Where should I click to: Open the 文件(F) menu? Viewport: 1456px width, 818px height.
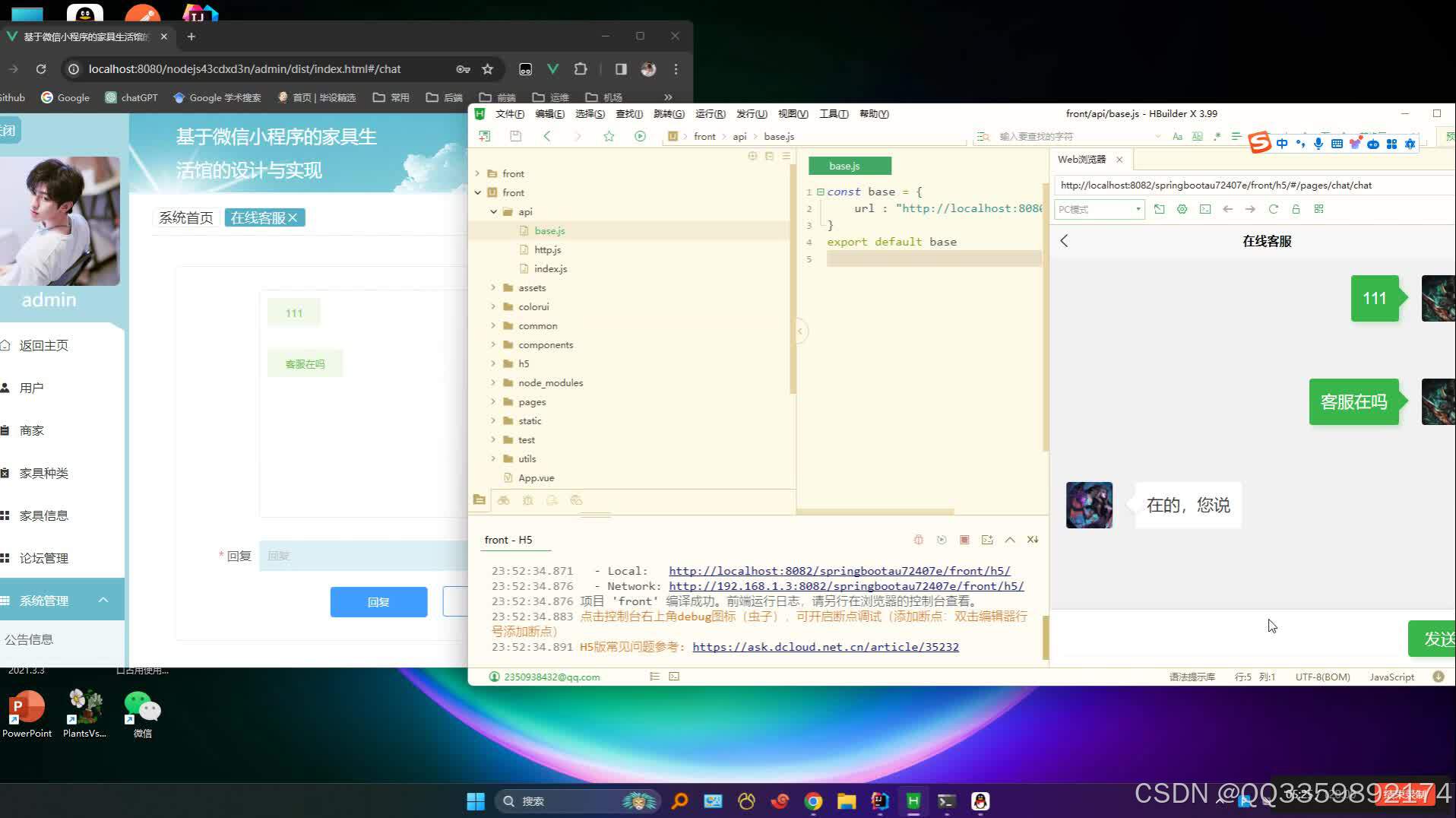509,114
